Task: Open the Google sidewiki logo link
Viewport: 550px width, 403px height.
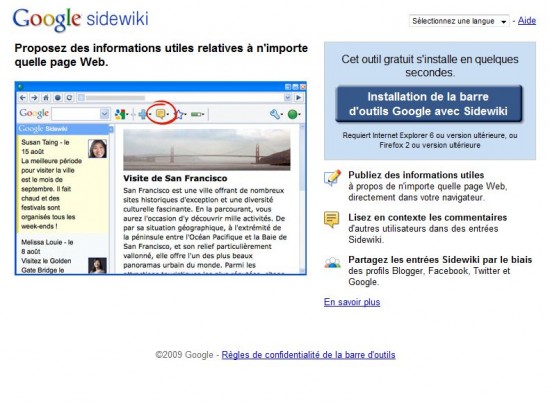Action: point(81,19)
